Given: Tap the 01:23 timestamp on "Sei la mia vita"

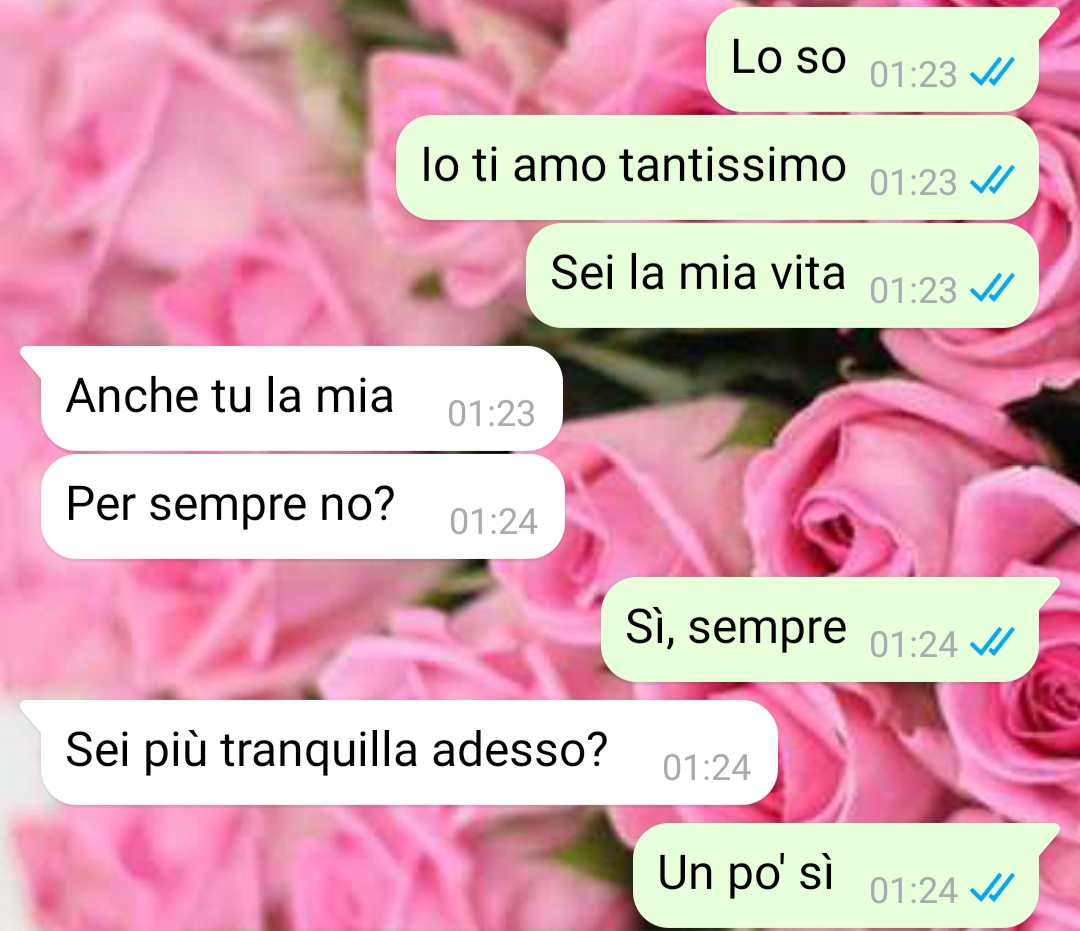Looking at the screenshot, I should click(x=913, y=291).
